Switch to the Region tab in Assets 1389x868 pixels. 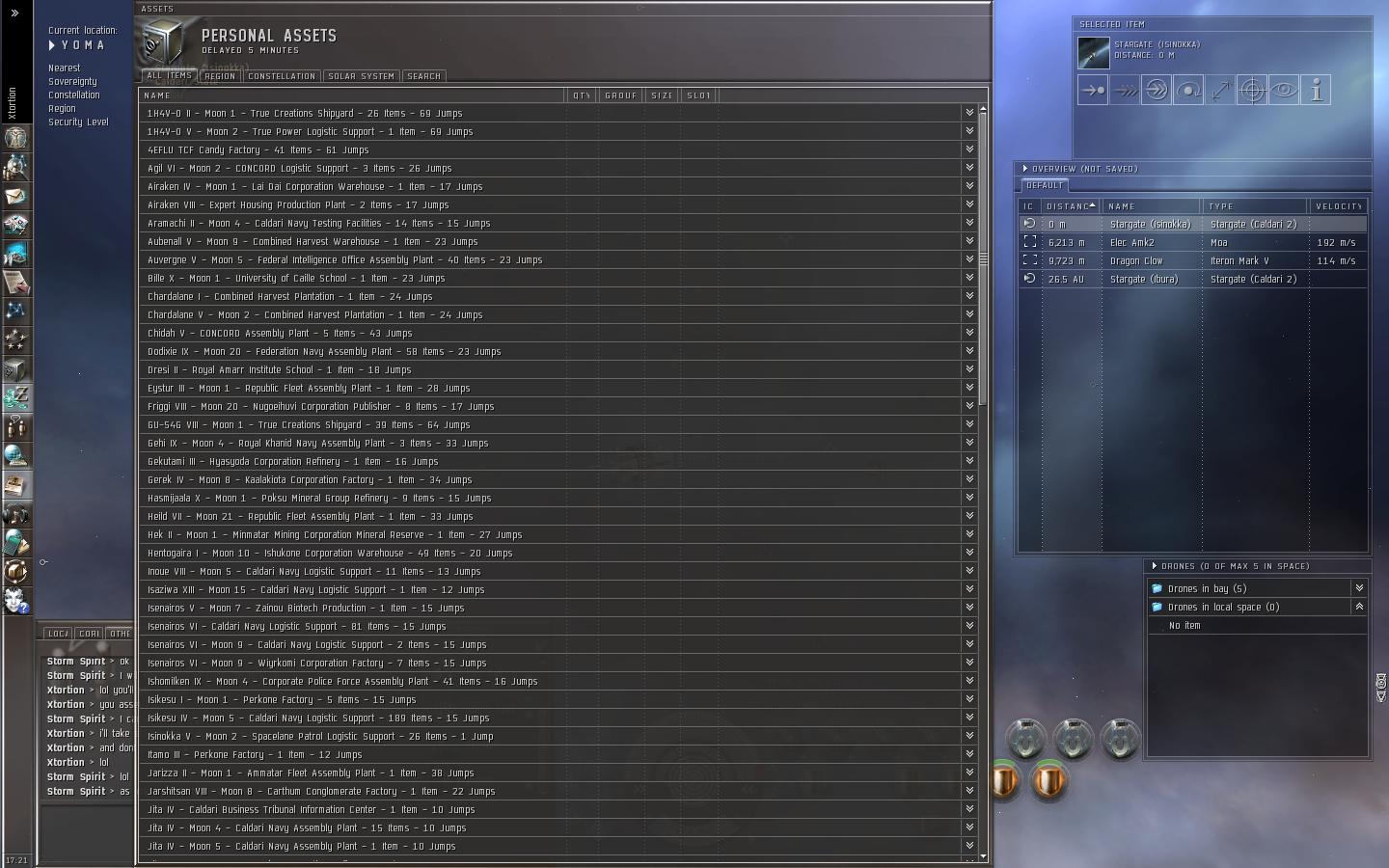pyautogui.click(x=220, y=76)
